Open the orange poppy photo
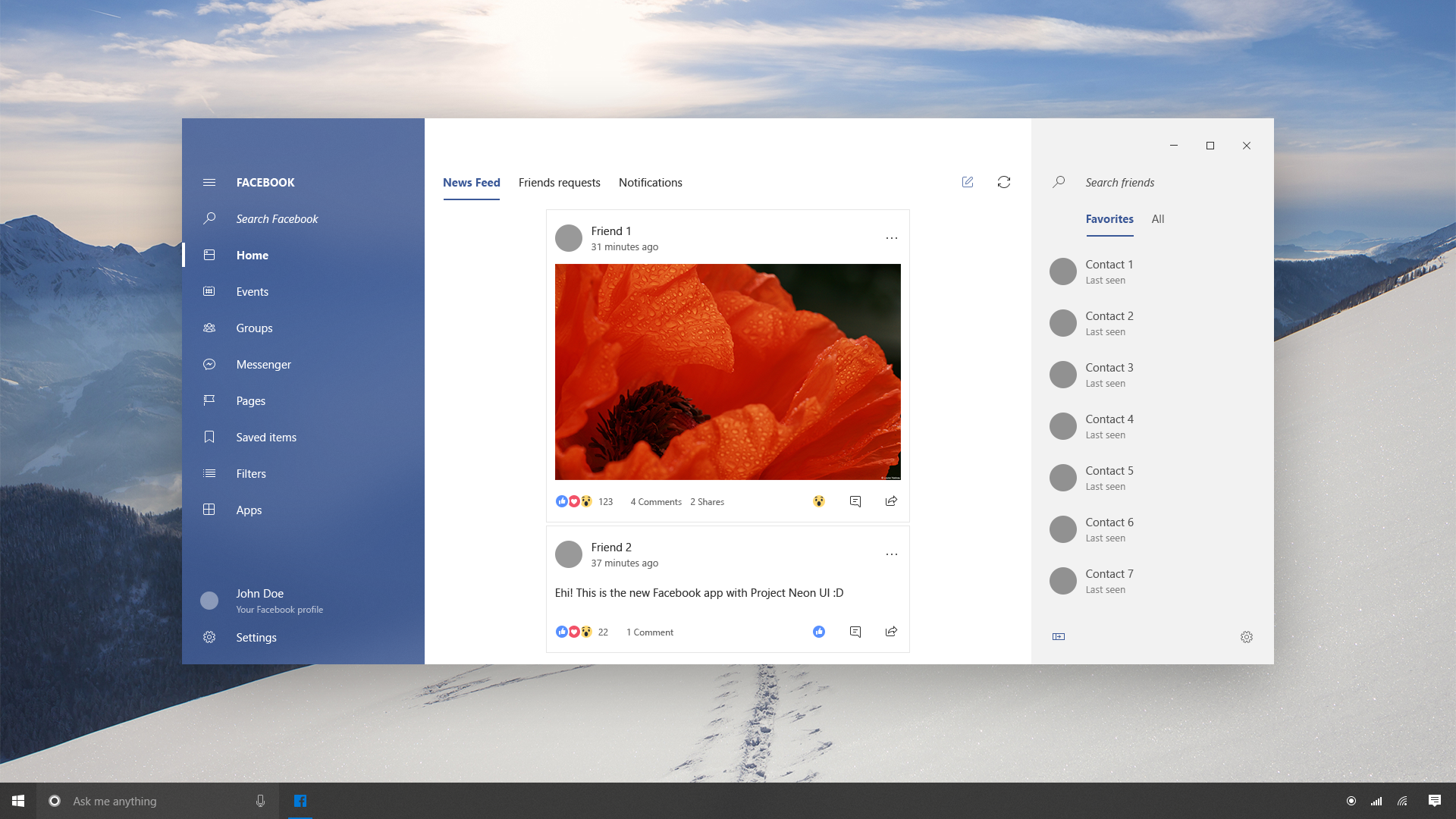 728,372
